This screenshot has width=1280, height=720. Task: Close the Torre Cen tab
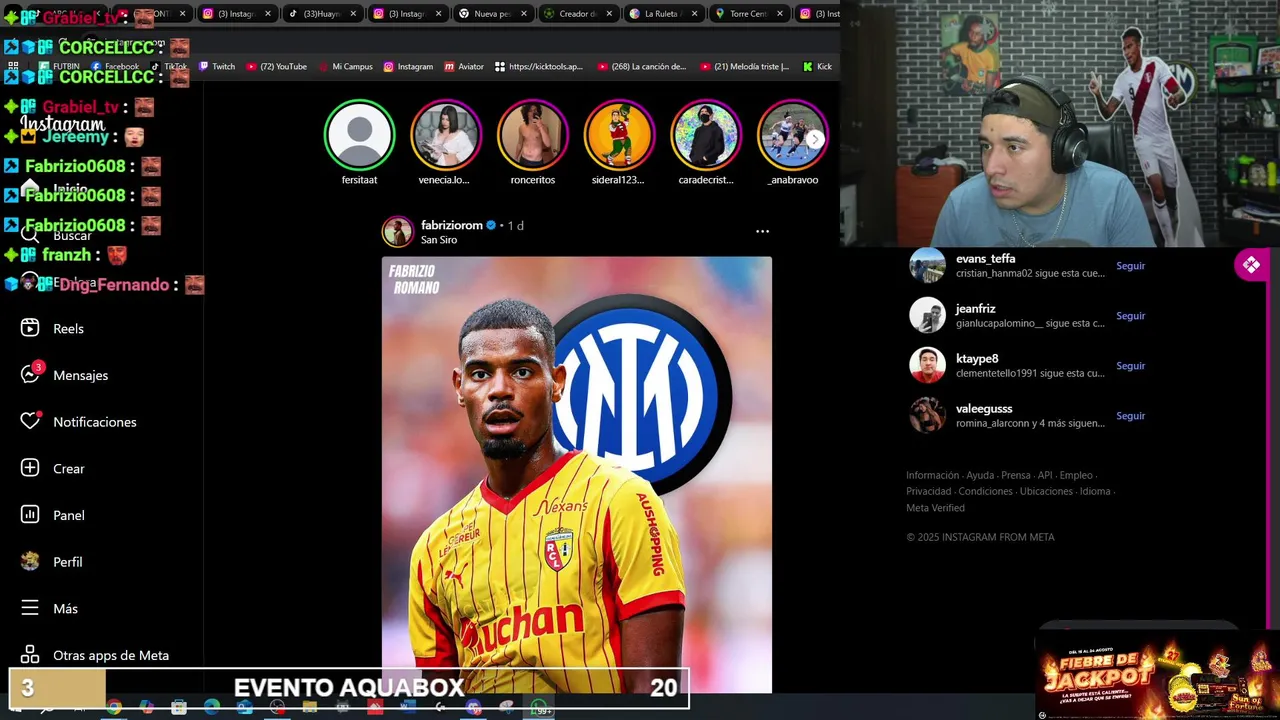(779, 14)
